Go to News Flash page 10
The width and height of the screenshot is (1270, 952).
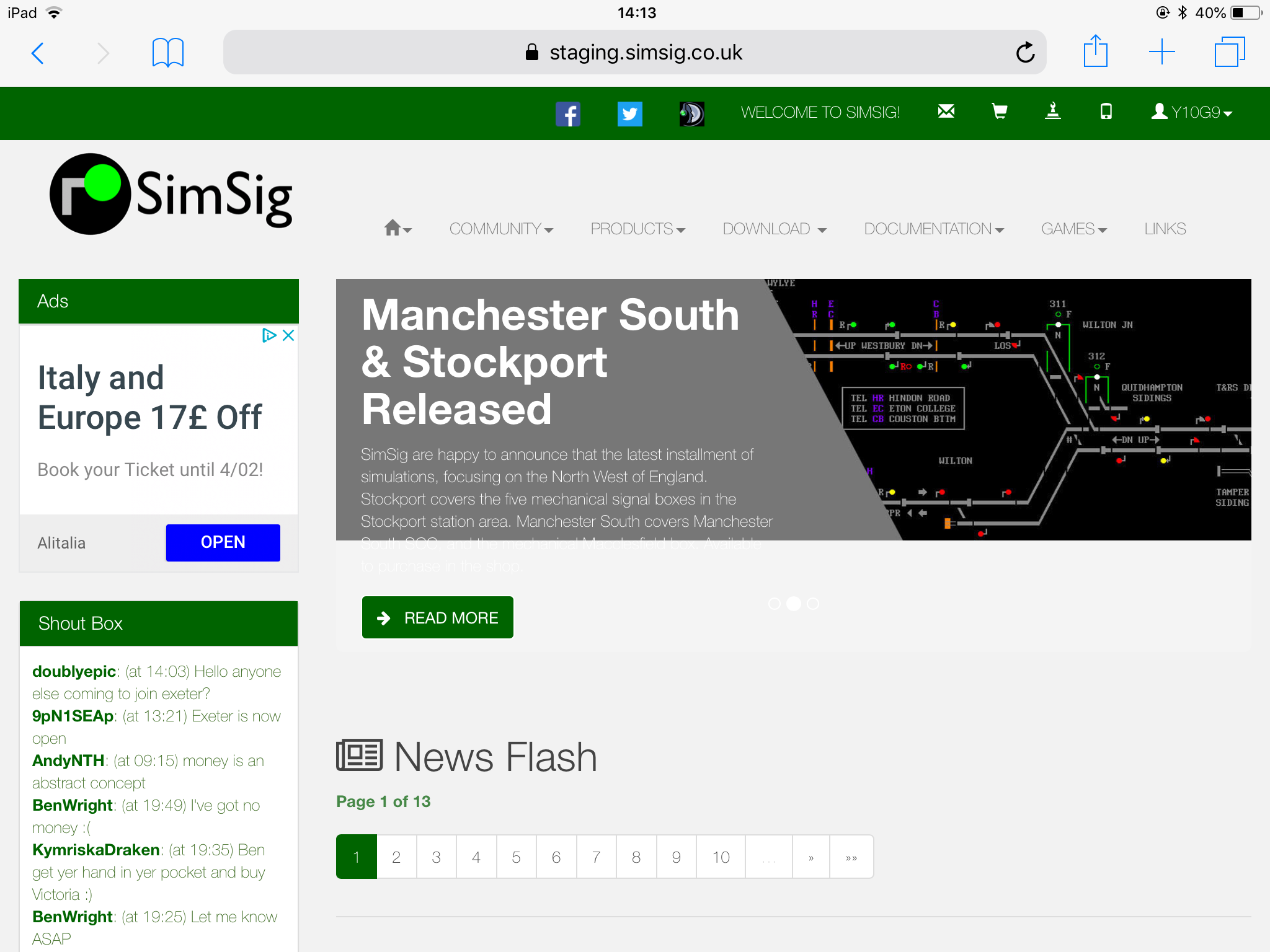click(721, 857)
